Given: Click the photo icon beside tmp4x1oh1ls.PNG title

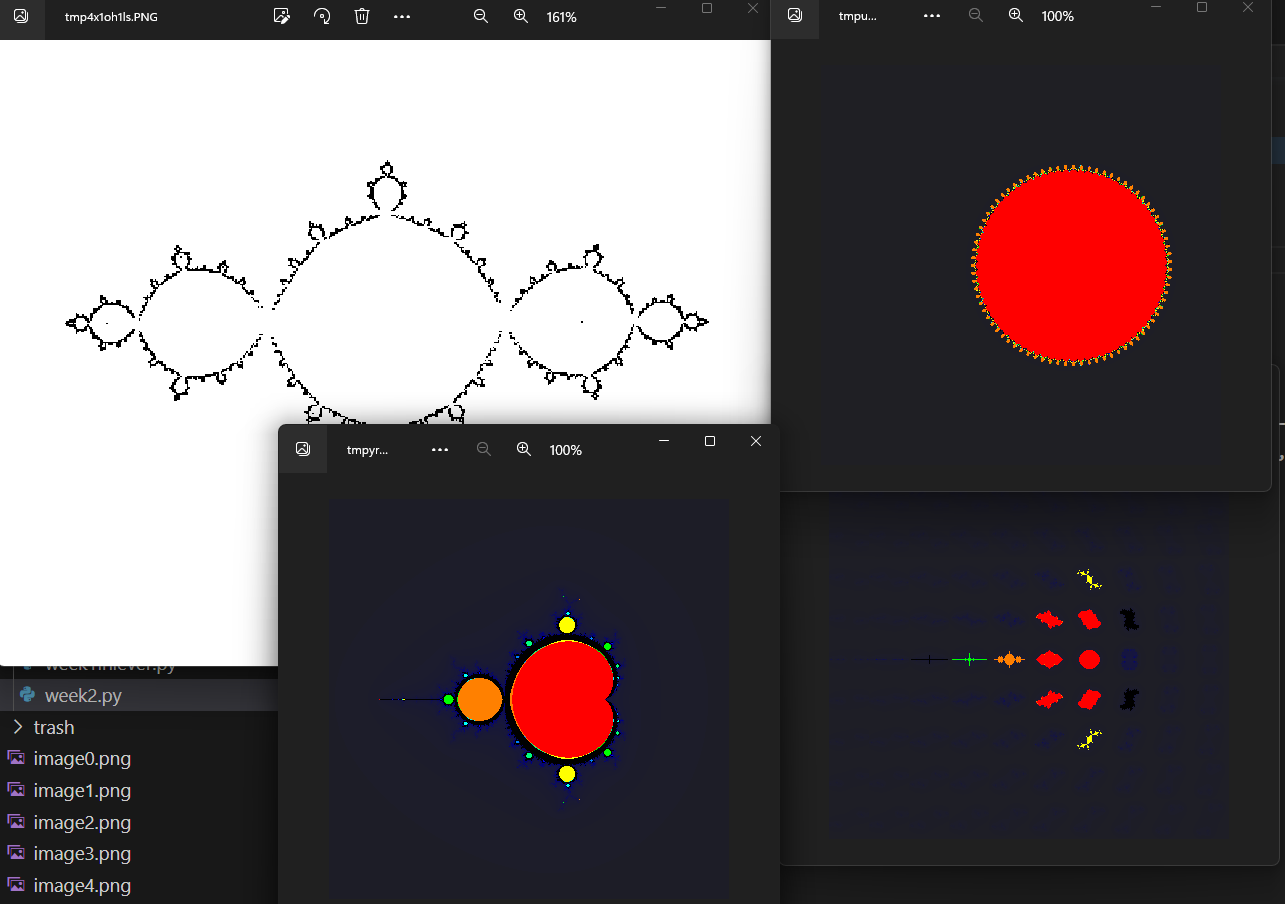Looking at the screenshot, I should click(21, 17).
